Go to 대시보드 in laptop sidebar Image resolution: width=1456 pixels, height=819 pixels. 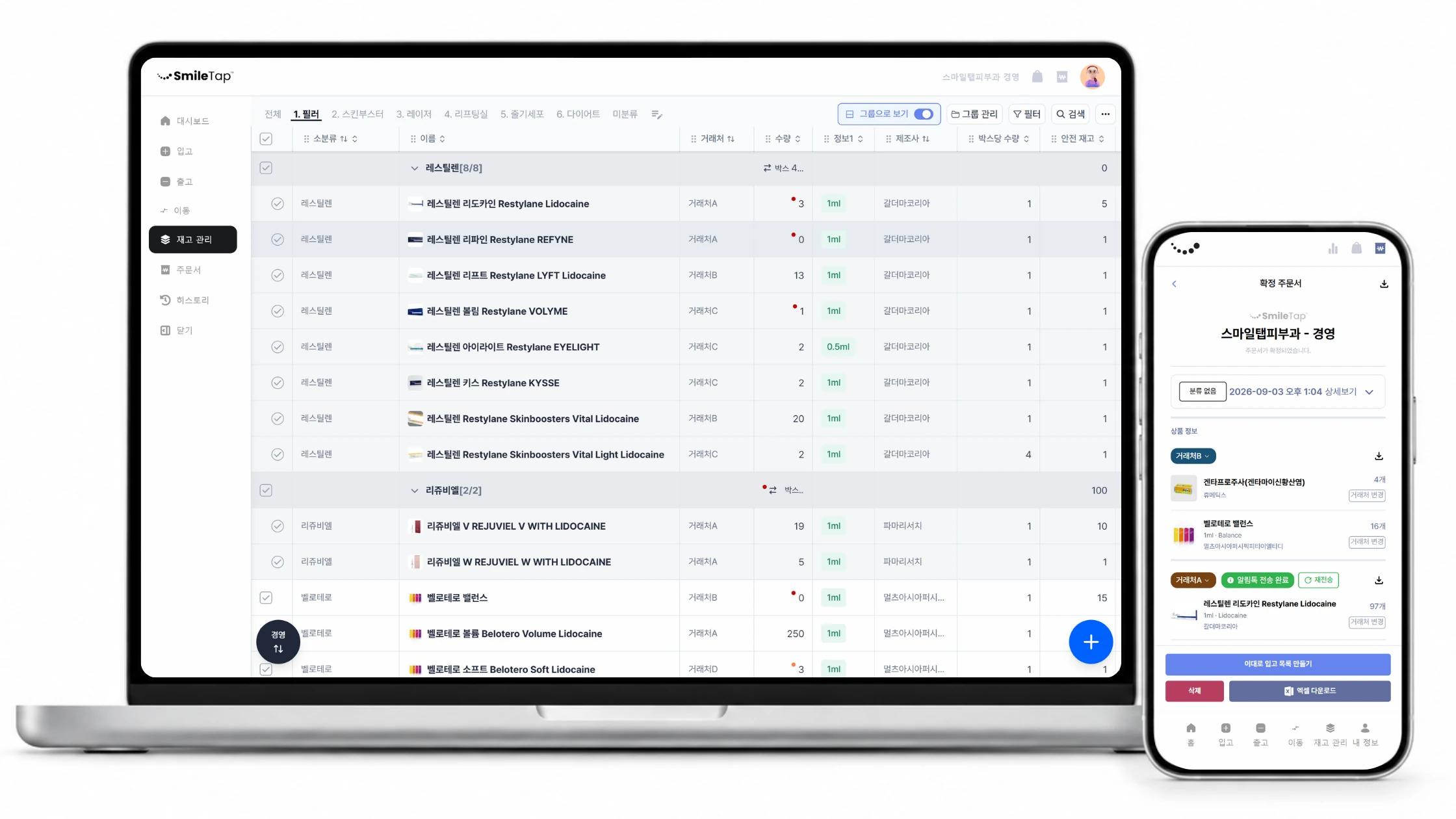tap(193, 121)
